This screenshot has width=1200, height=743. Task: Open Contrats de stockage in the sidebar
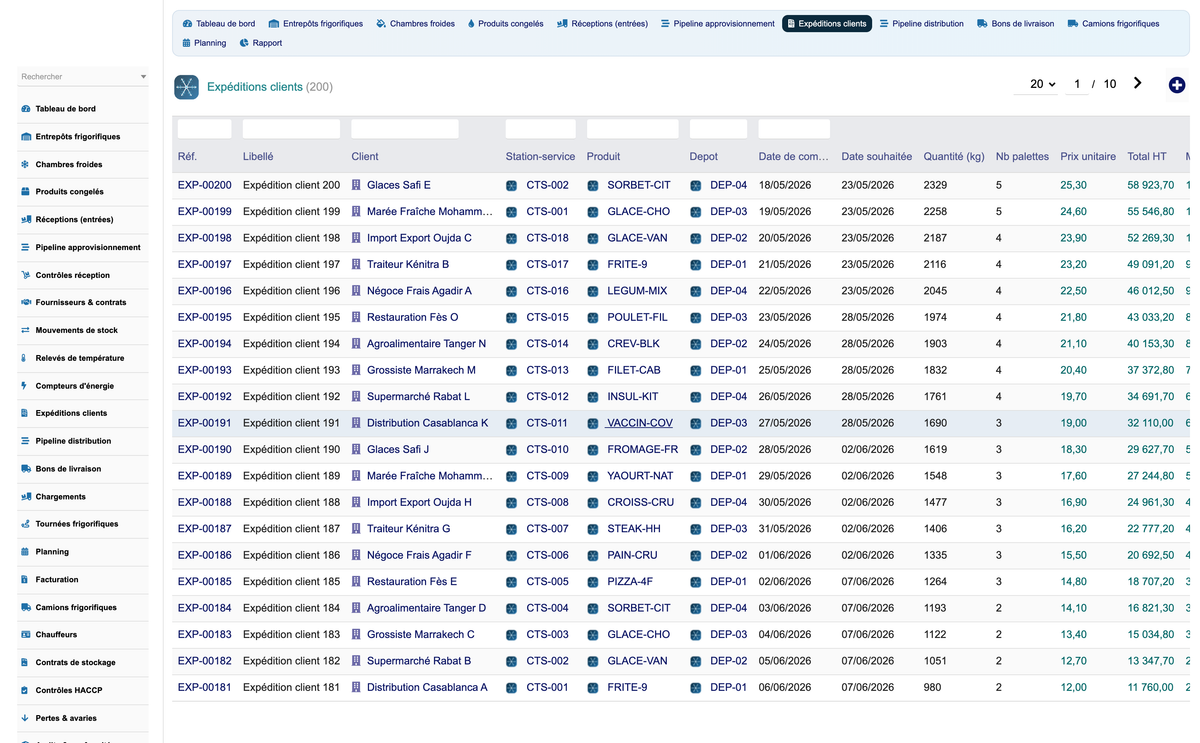pos(75,662)
